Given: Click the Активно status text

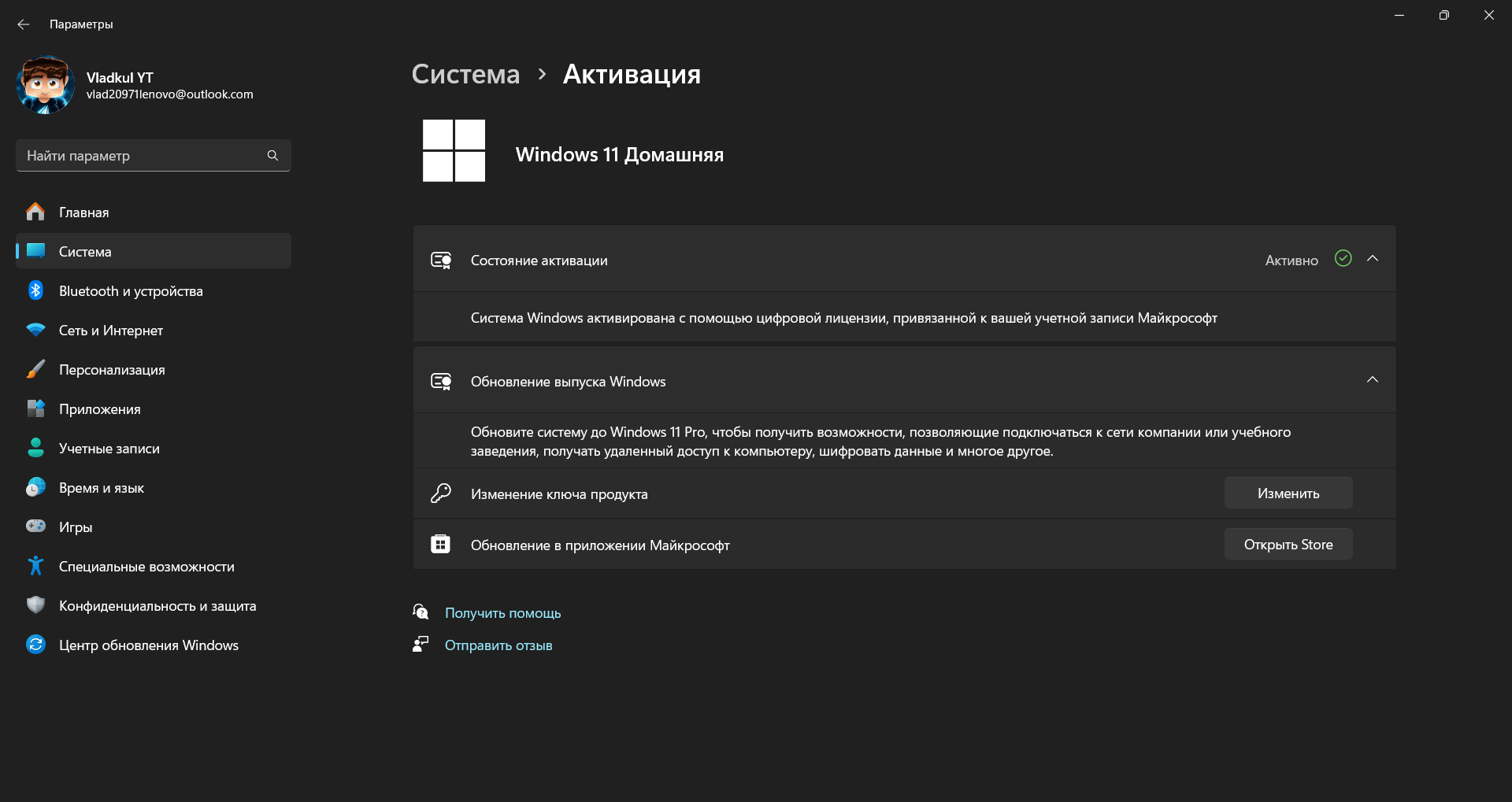Looking at the screenshot, I should click(x=1291, y=261).
